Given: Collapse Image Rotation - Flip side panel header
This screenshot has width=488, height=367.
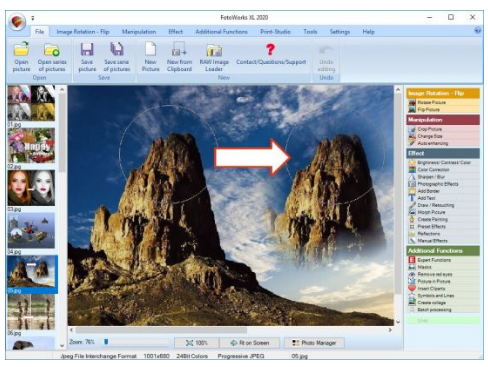Looking at the screenshot, I should [x=443, y=93].
